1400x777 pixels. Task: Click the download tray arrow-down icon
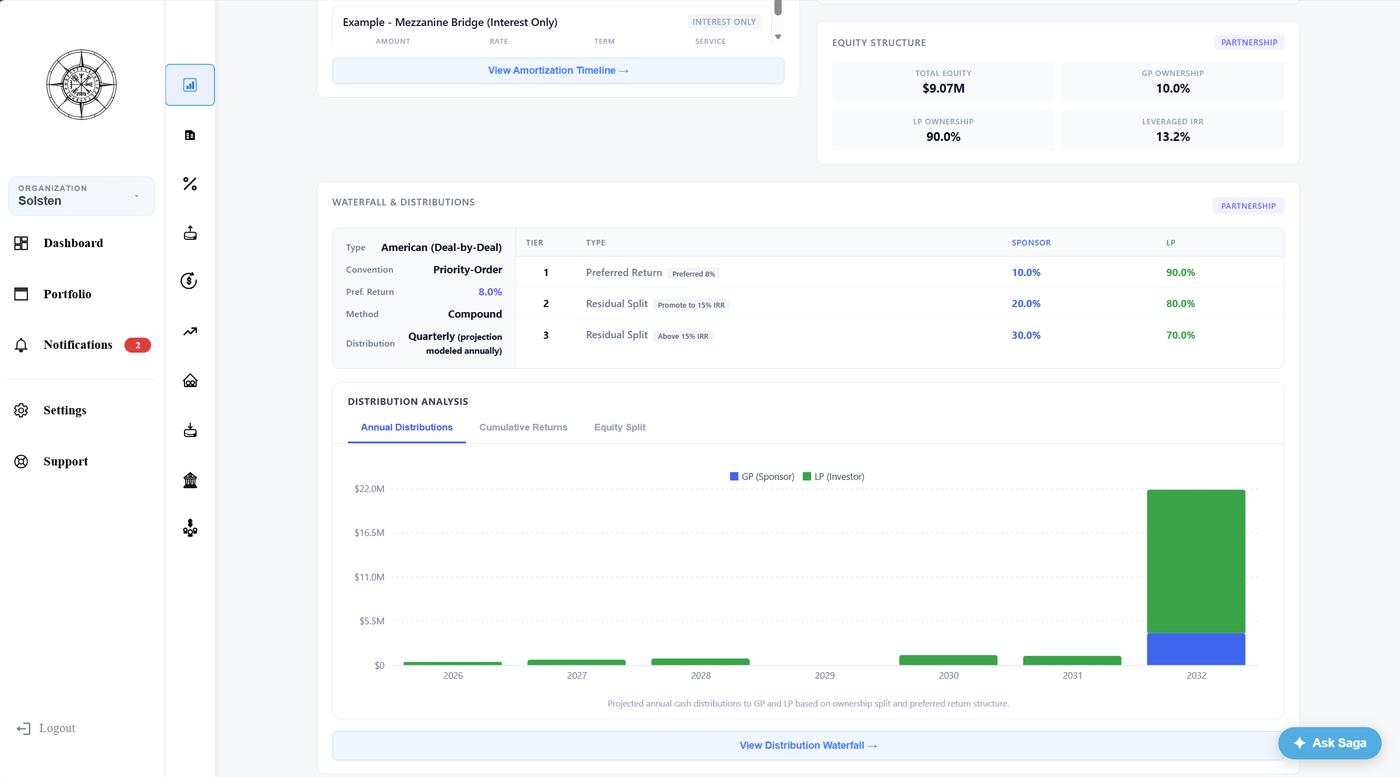190,430
